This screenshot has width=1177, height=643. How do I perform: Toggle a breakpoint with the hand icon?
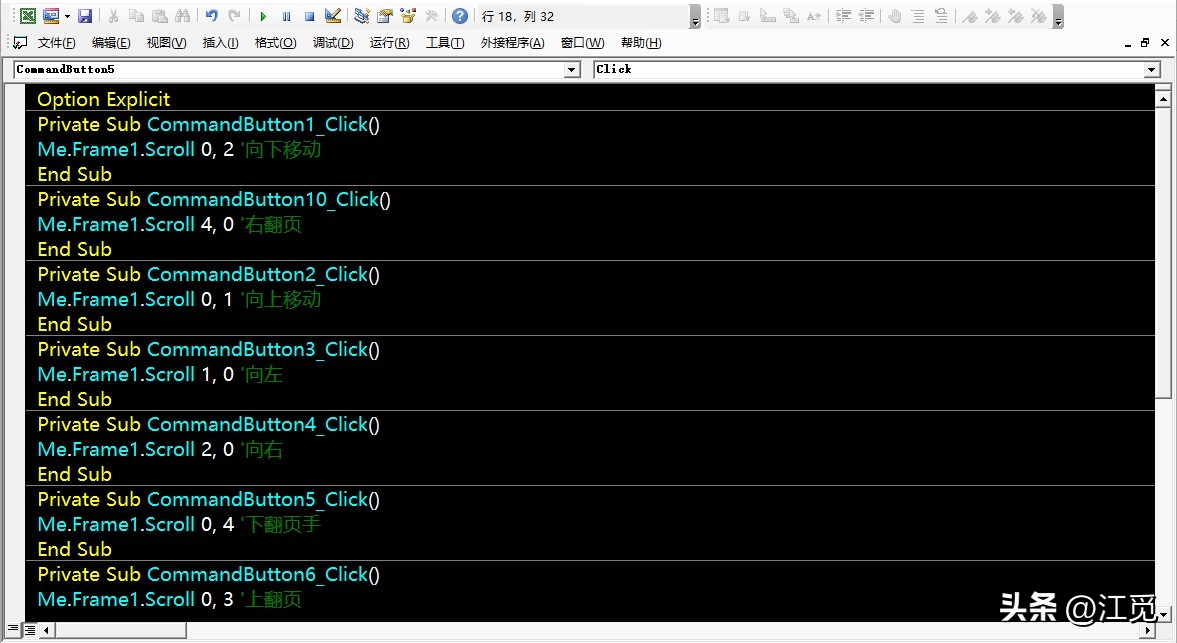click(x=896, y=15)
